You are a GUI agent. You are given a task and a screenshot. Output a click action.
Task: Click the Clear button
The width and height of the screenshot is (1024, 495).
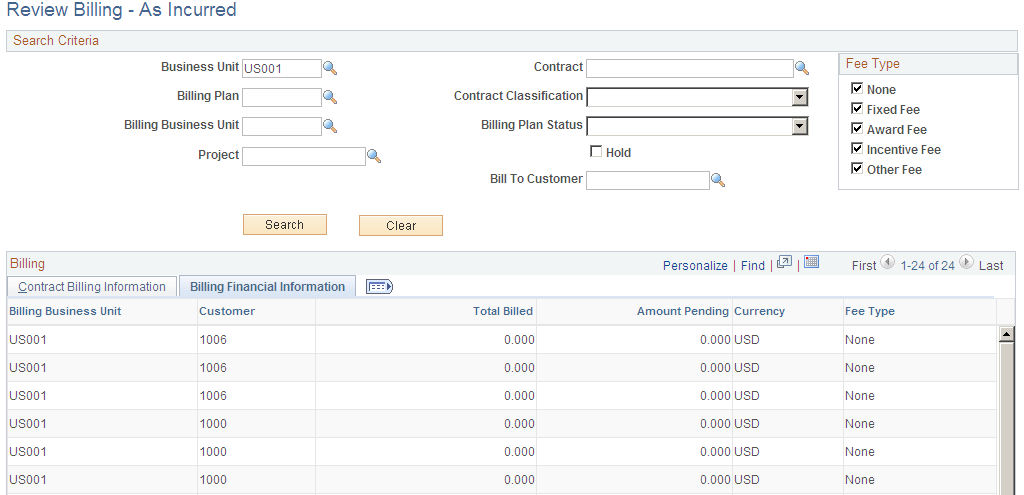click(x=401, y=225)
